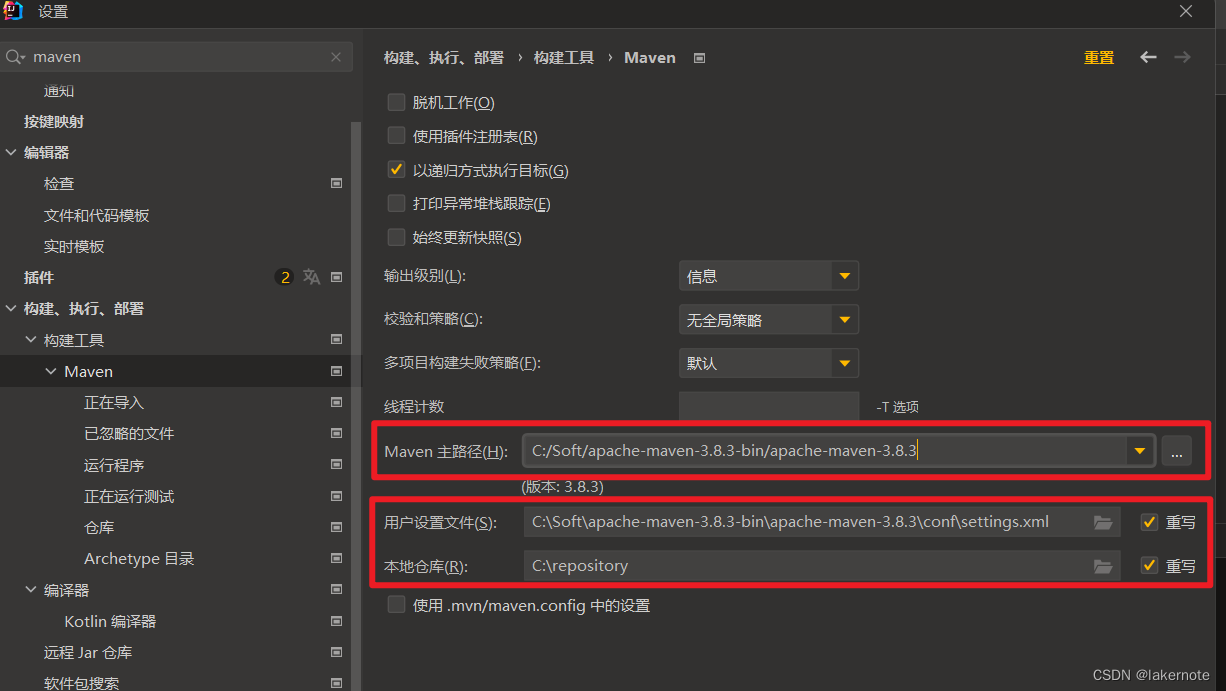Click the project-level icon beside 软件包搜索
Viewport: 1226px width, 691px height.
click(x=336, y=683)
